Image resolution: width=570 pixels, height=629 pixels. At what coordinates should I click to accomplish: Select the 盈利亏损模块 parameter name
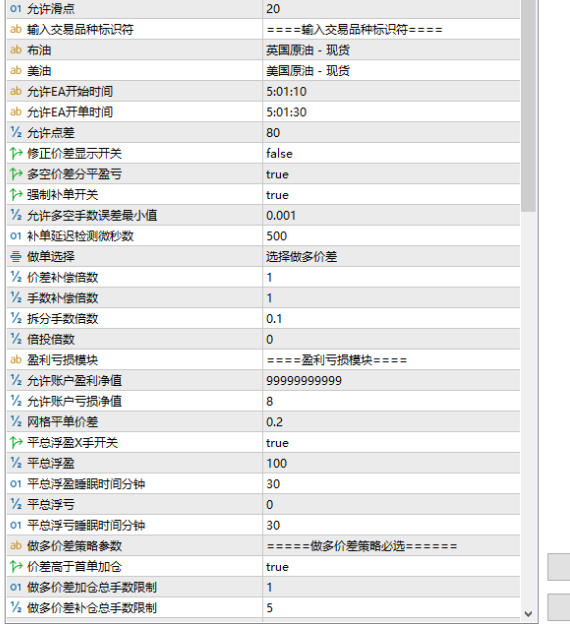pos(62,360)
